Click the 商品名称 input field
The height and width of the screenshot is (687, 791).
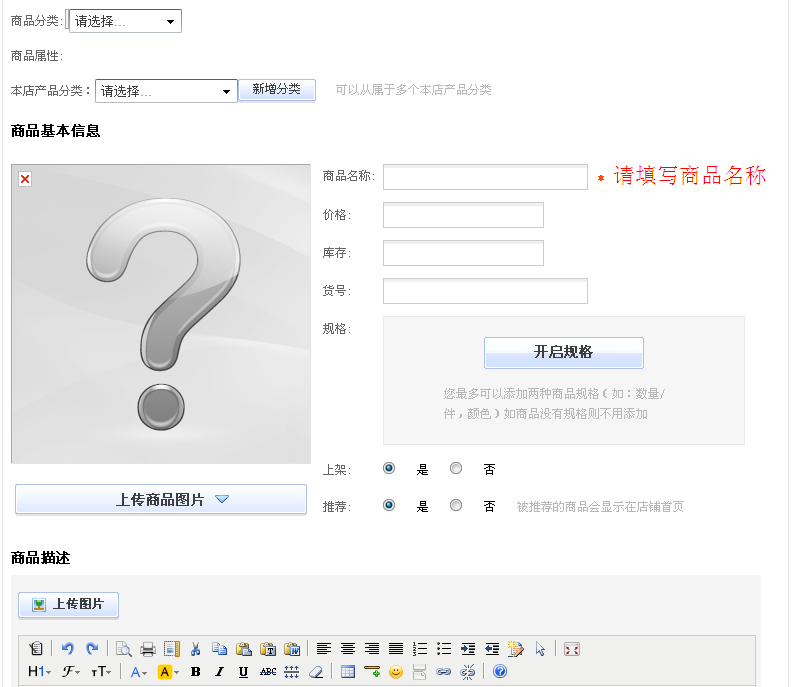[485, 177]
